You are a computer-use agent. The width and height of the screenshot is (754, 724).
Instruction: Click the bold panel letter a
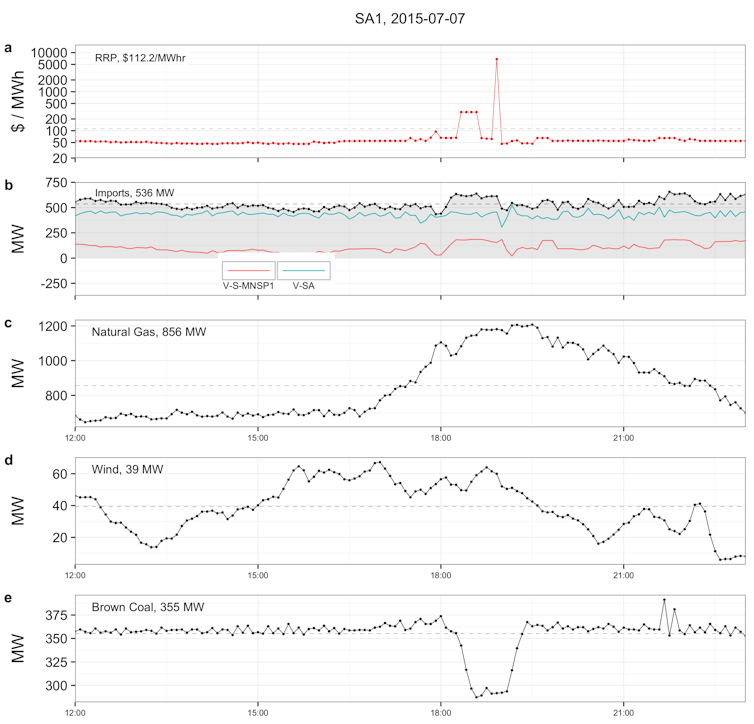coord(9,48)
